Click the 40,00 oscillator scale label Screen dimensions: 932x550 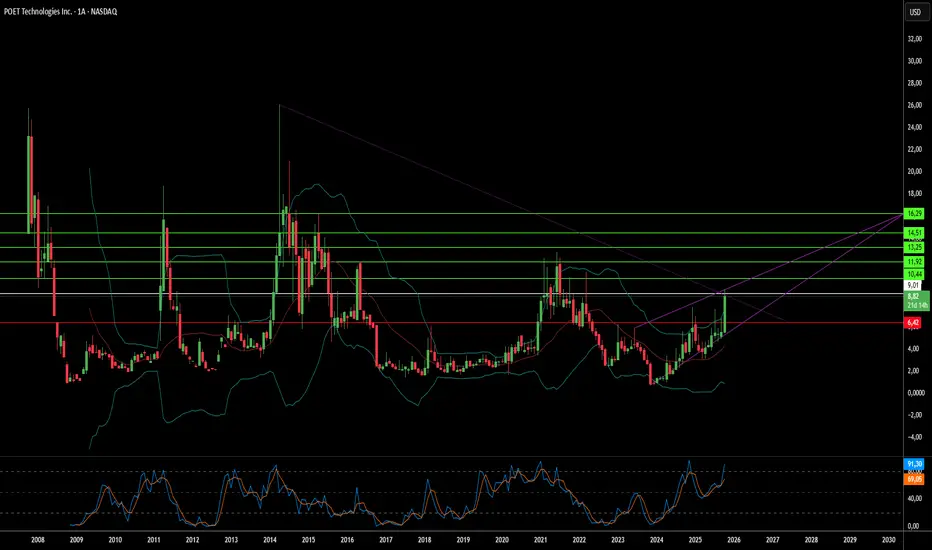click(x=915, y=498)
